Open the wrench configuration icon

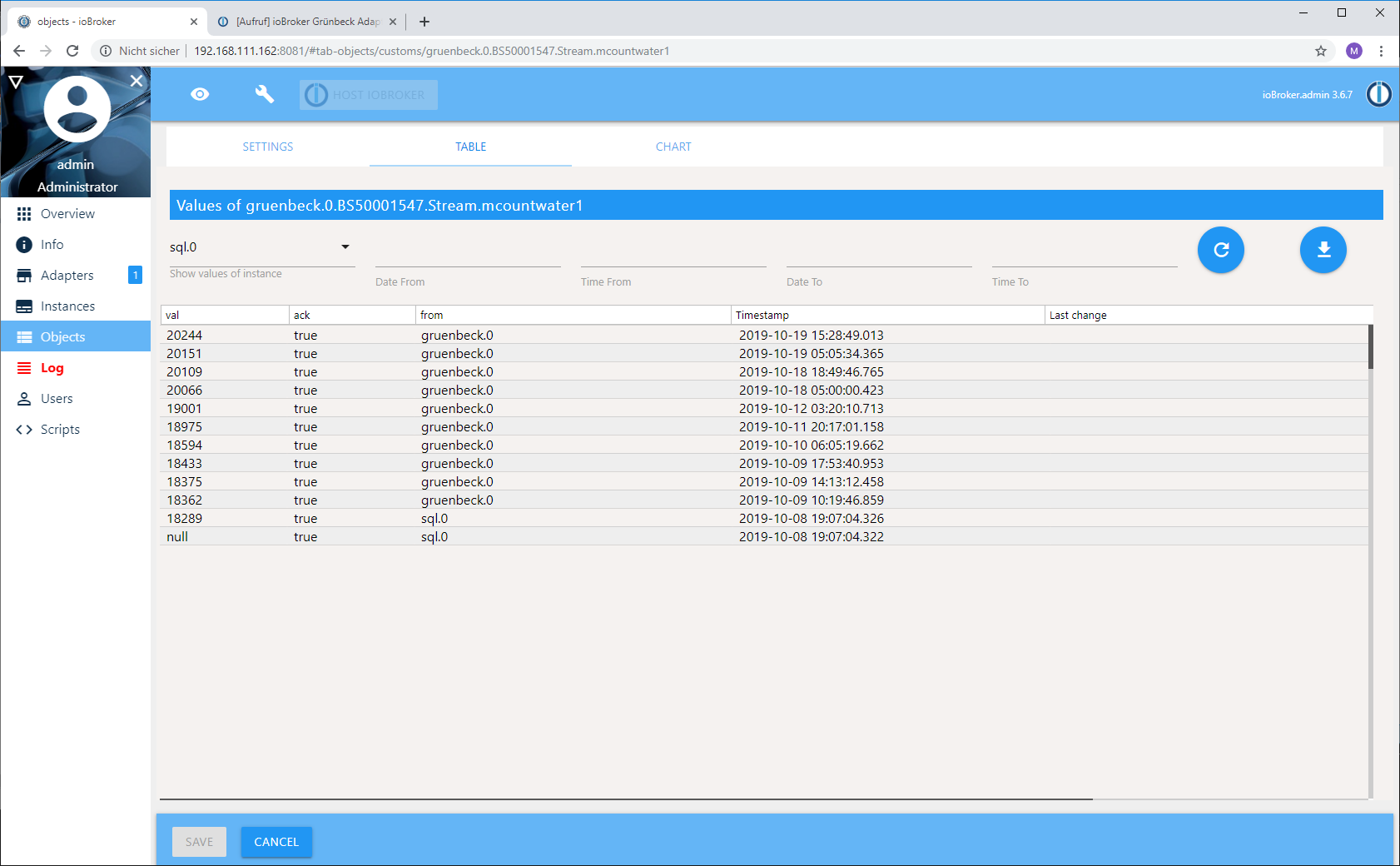(265, 94)
